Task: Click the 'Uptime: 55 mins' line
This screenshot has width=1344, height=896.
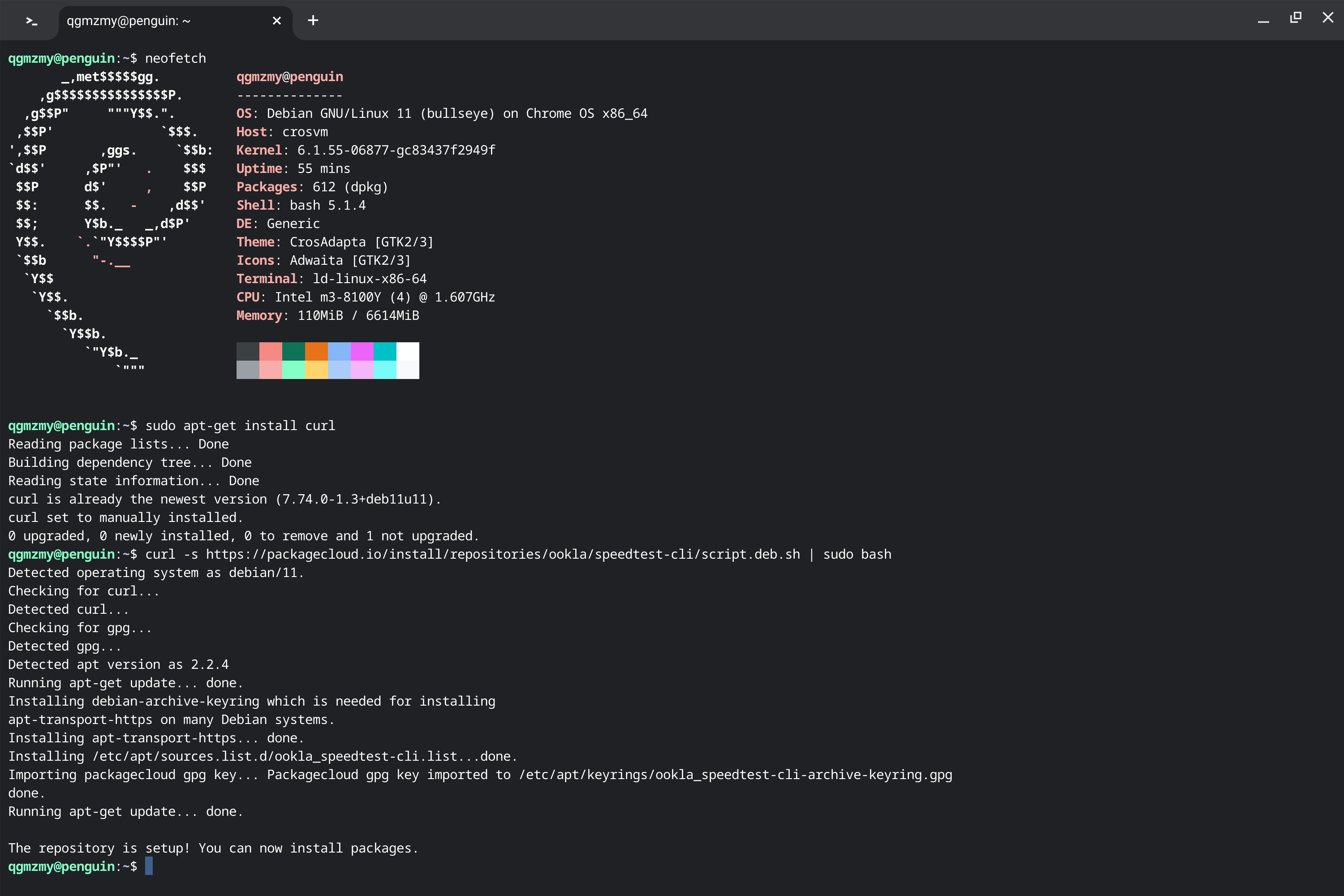Action: coord(294,168)
